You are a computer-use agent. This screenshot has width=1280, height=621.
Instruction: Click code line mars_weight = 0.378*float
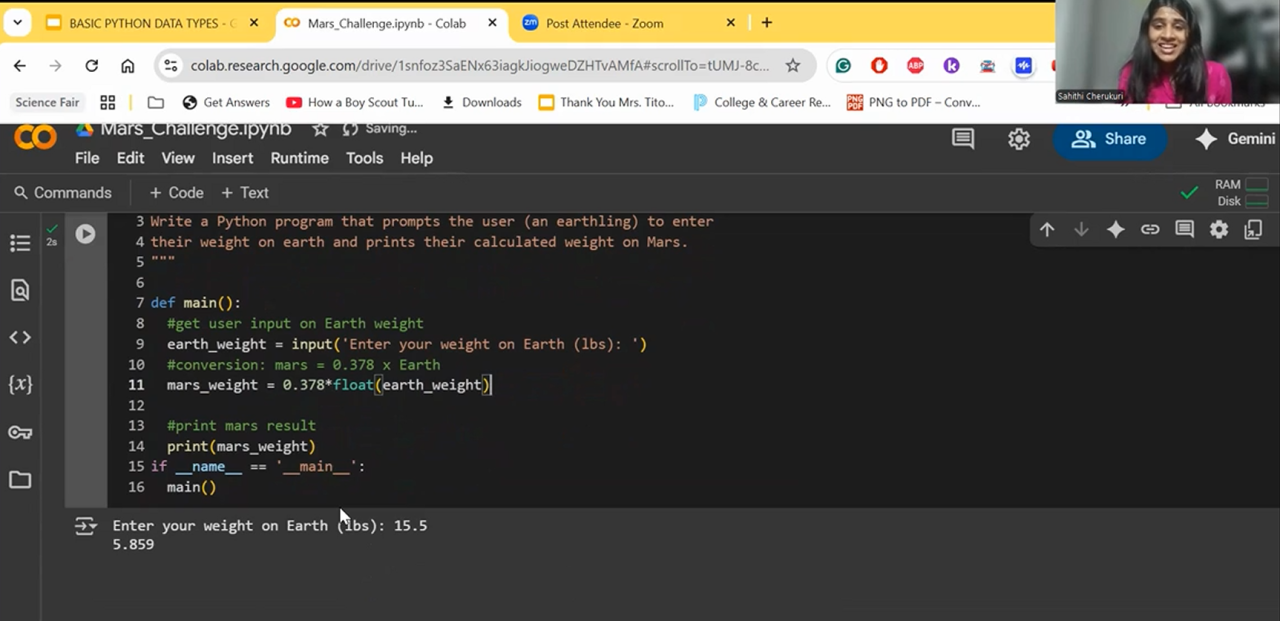(329, 385)
